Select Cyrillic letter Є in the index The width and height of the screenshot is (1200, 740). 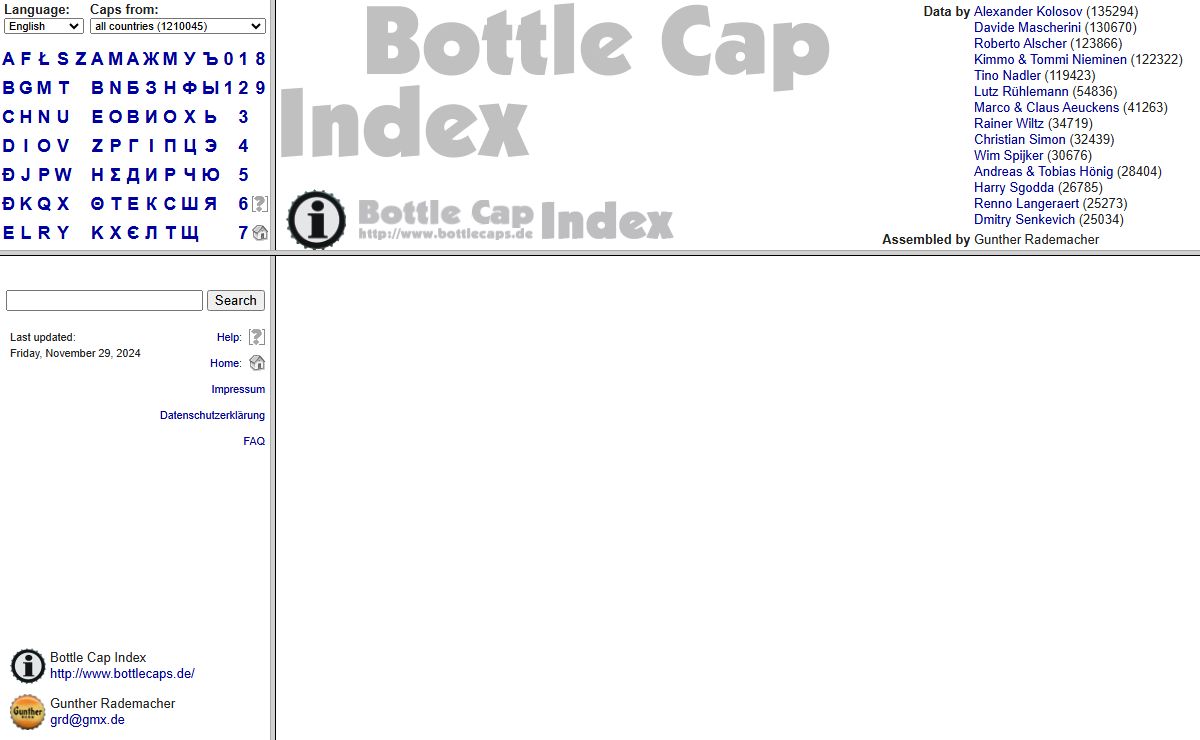click(x=133, y=233)
